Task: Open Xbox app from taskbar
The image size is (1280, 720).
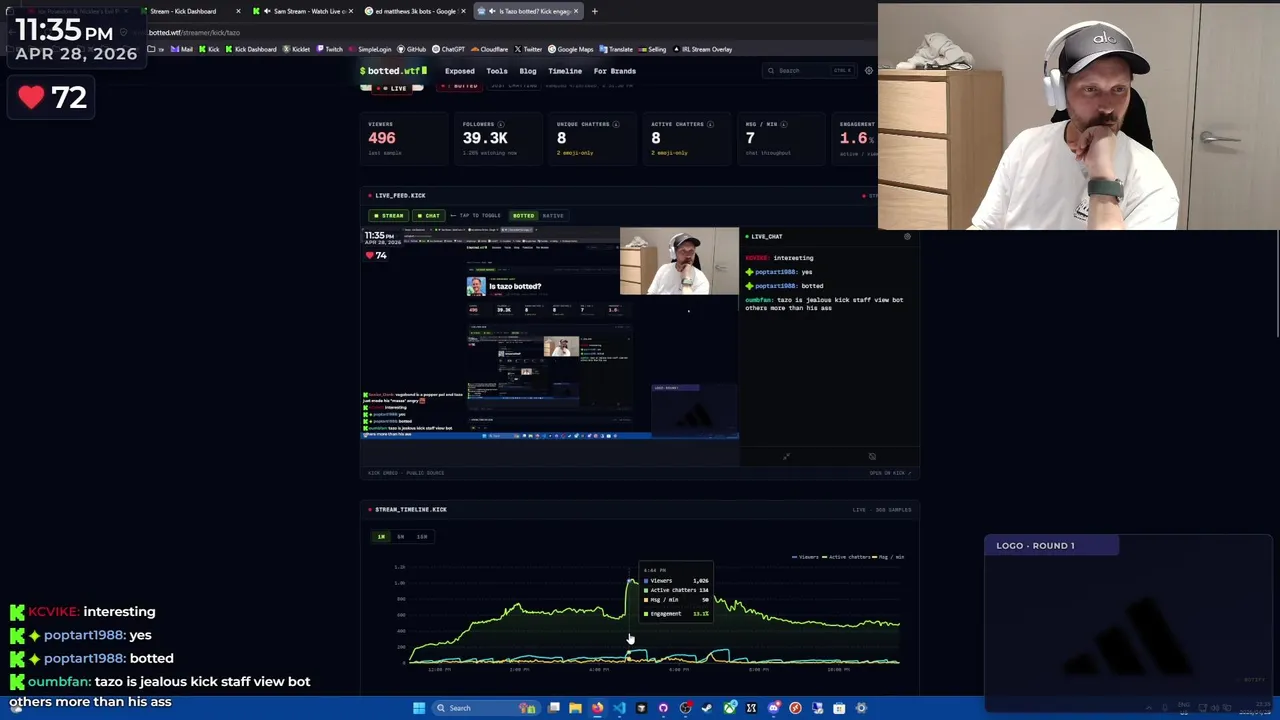Action: (x=730, y=708)
